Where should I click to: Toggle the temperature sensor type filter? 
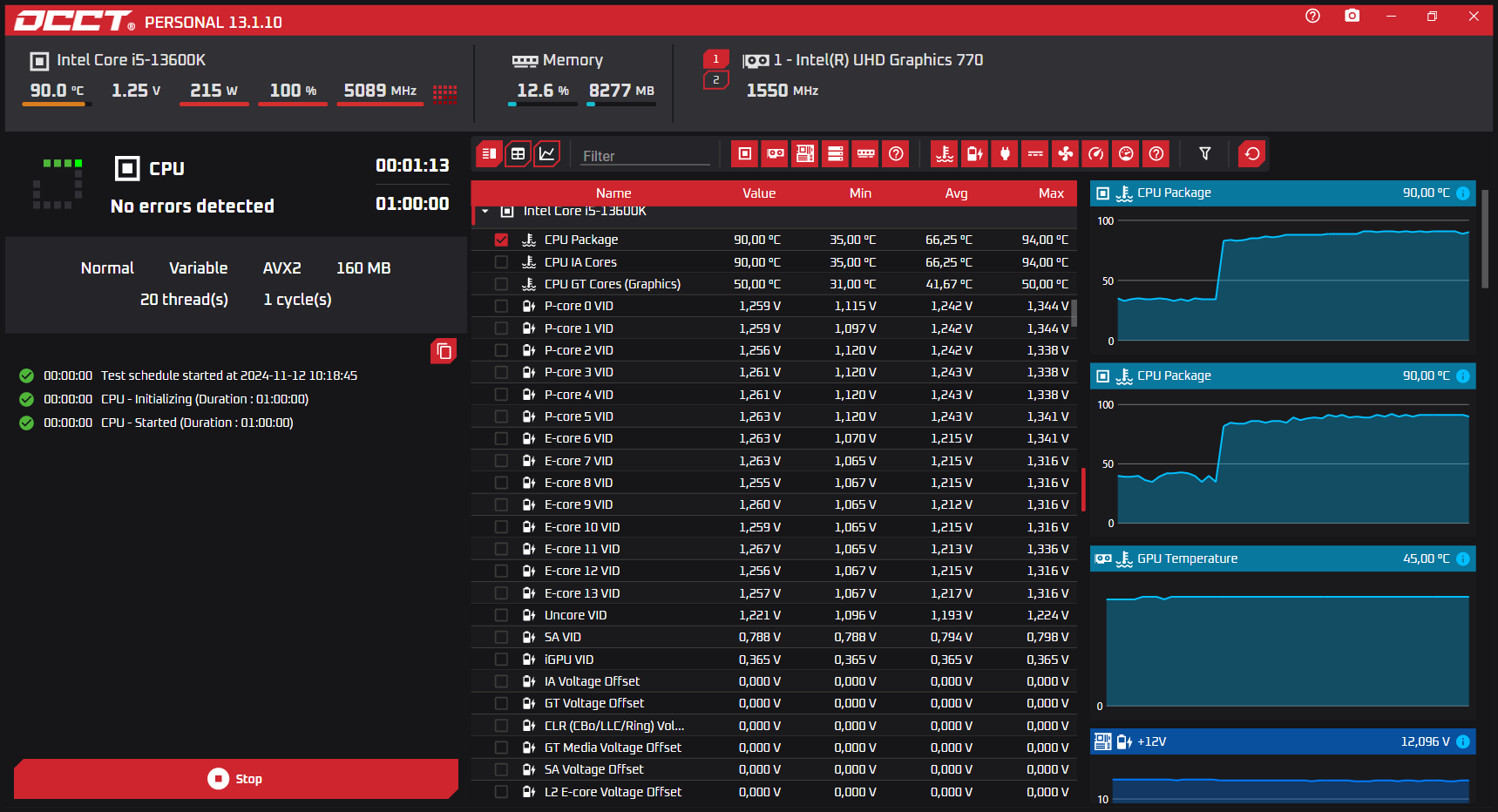[944, 154]
